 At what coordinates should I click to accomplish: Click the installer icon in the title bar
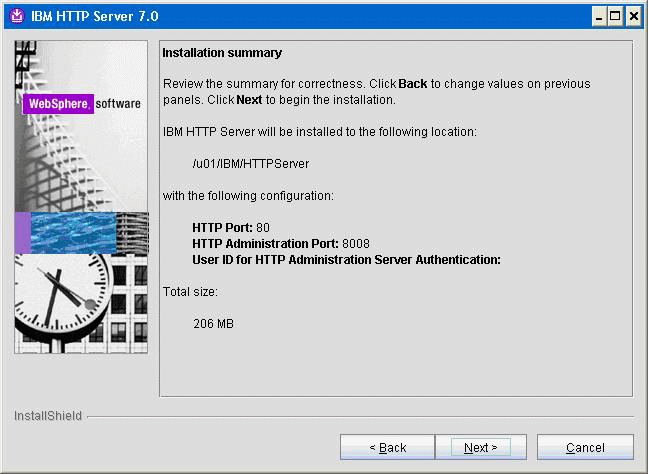pos(17,16)
